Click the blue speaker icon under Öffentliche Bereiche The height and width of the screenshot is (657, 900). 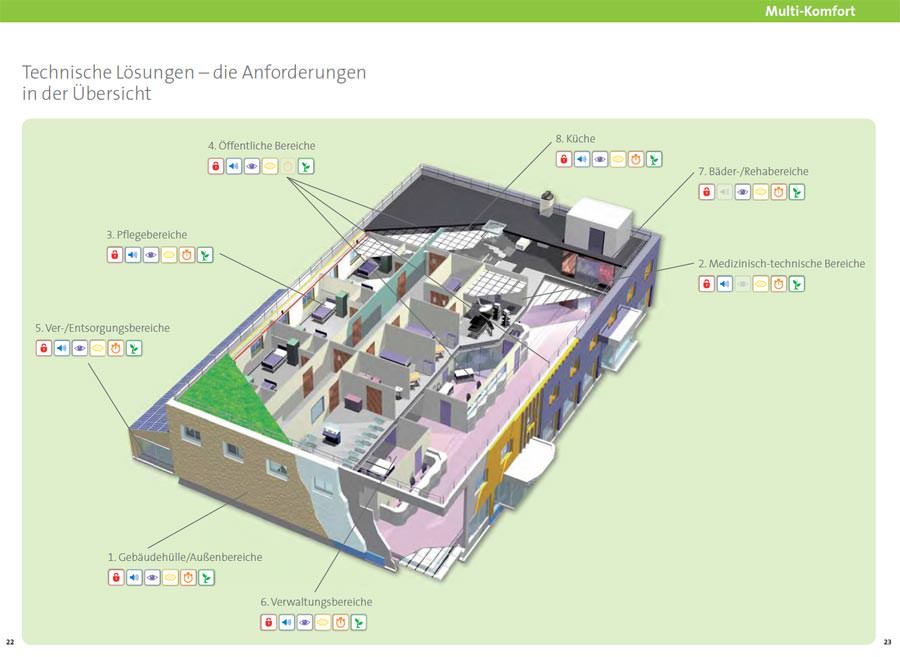tap(234, 166)
